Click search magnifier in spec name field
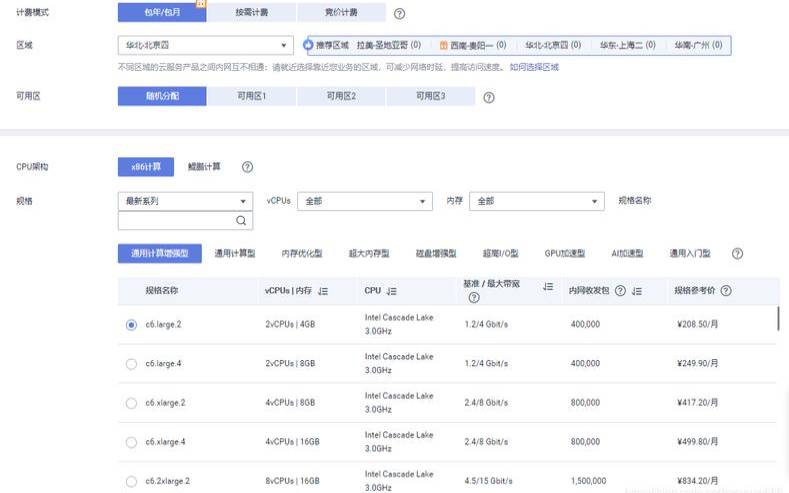This screenshot has height=493, width=789. click(x=241, y=220)
